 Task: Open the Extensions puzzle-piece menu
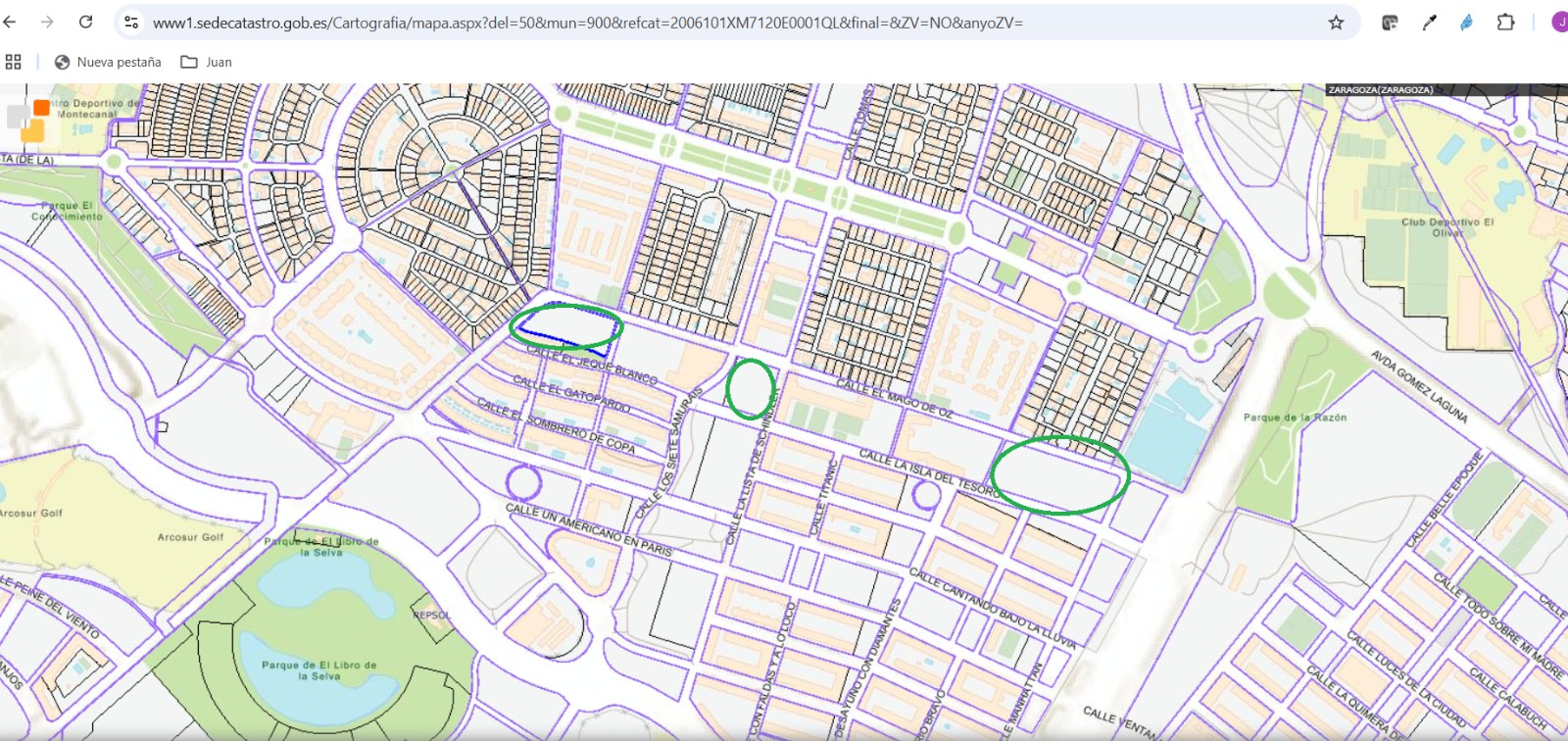pyautogui.click(x=1505, y=23)
